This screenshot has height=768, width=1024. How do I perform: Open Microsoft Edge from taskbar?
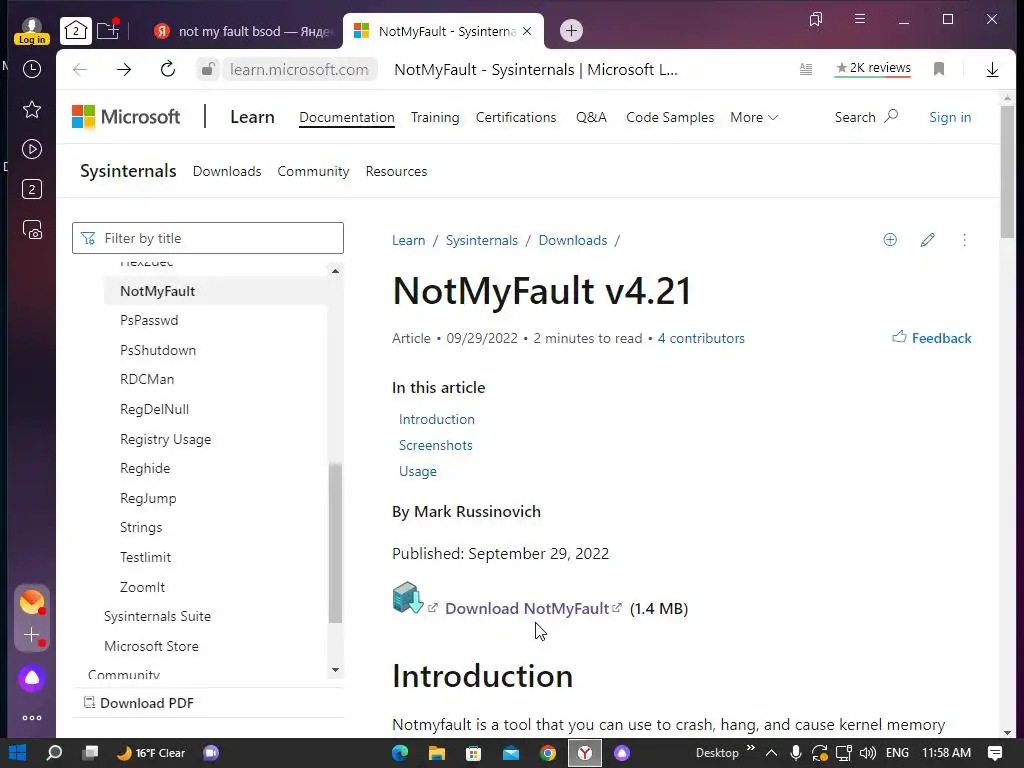pos(400,753)
